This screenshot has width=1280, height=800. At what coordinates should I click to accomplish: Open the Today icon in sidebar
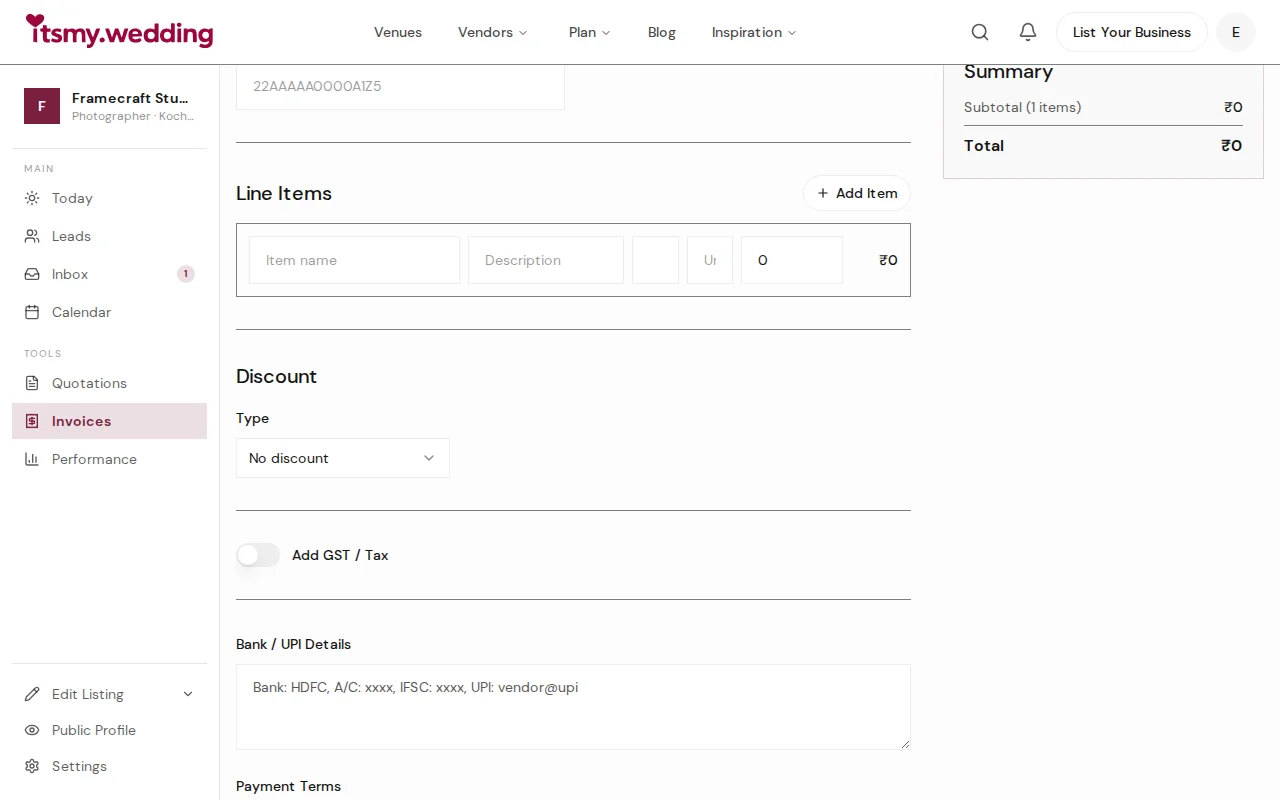(33, 198)
